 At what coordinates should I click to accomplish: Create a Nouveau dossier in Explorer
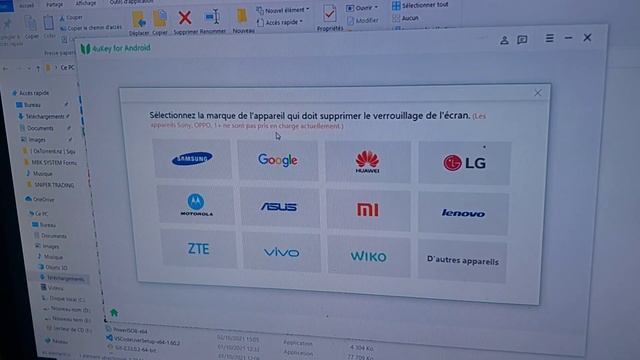[243, 21]
